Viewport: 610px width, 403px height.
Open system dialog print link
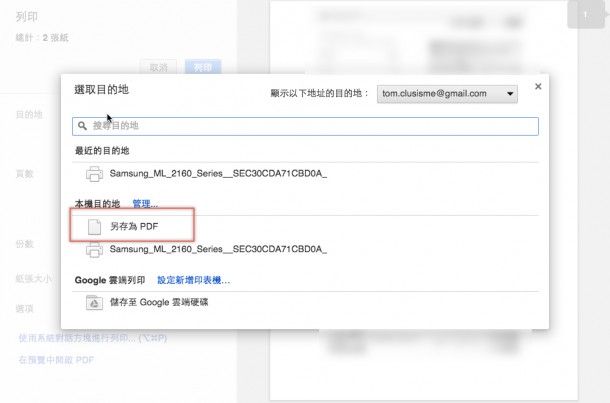click(93, 338)
